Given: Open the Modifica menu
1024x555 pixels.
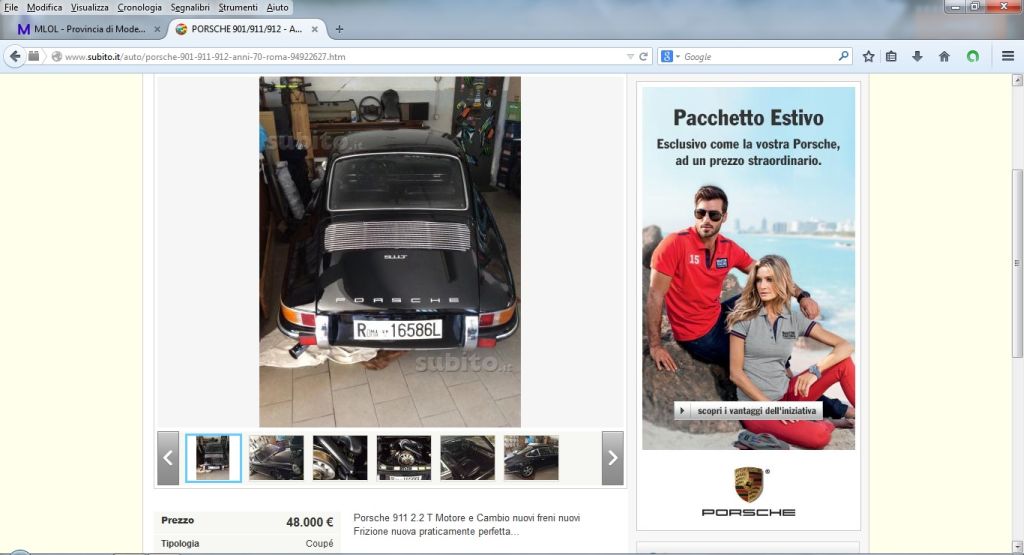Looking at the screenshot, I should [x=44, y=7].
